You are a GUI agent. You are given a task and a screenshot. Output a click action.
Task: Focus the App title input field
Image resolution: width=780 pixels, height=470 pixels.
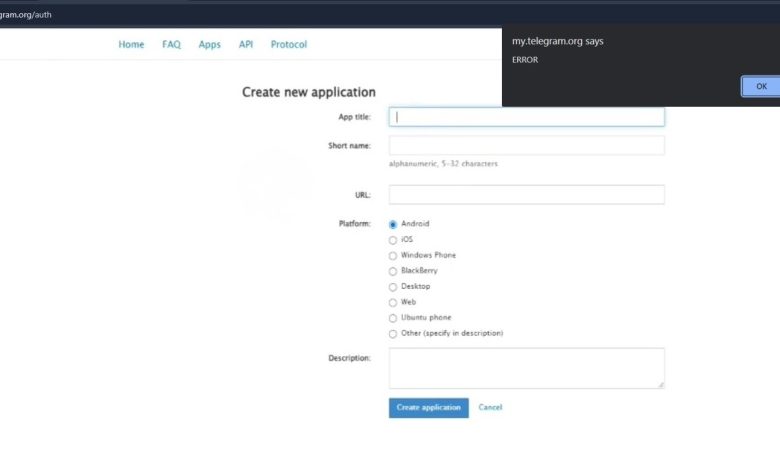[x=526, y=117]
